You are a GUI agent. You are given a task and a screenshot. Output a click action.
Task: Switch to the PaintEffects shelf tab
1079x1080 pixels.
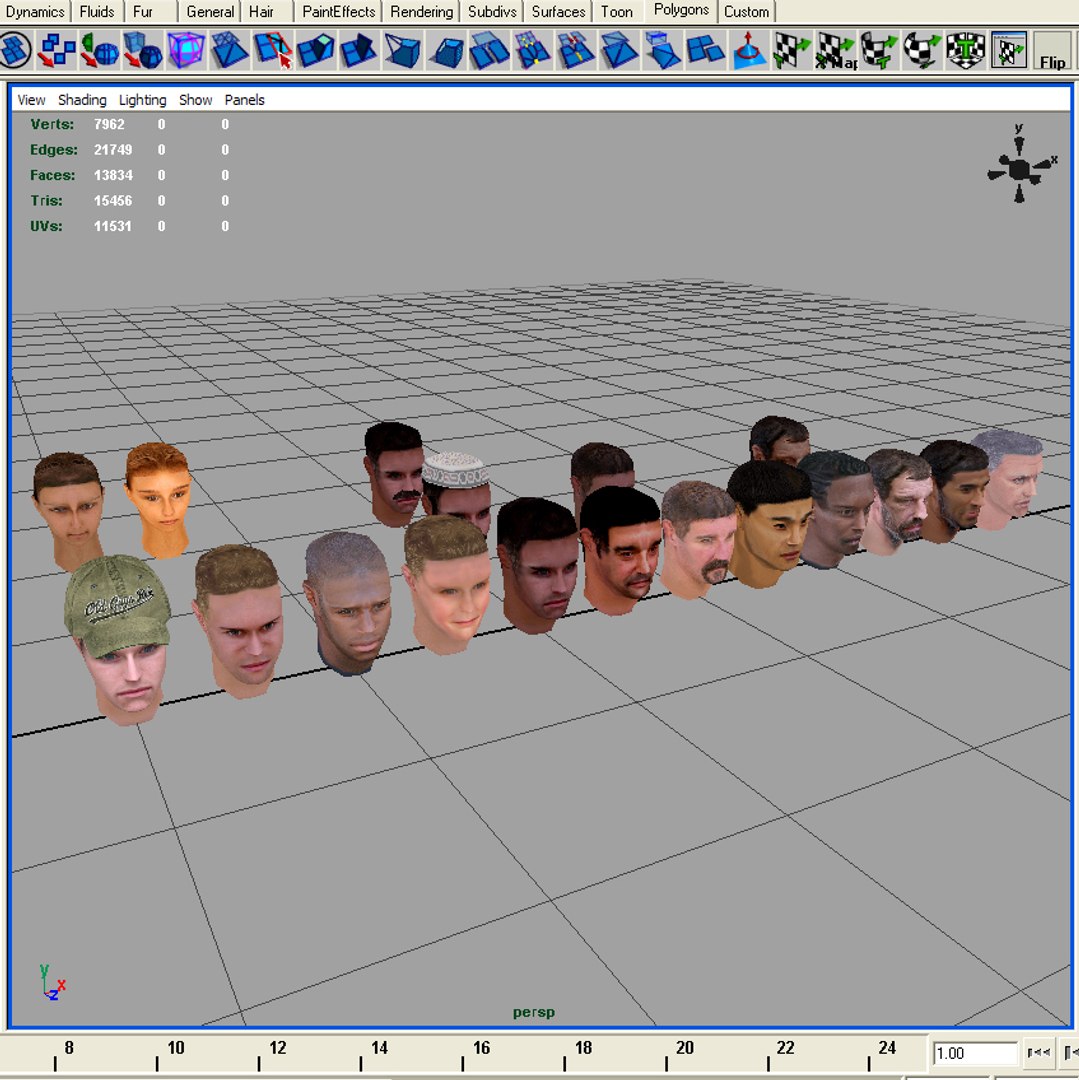(x=339, y=12)
